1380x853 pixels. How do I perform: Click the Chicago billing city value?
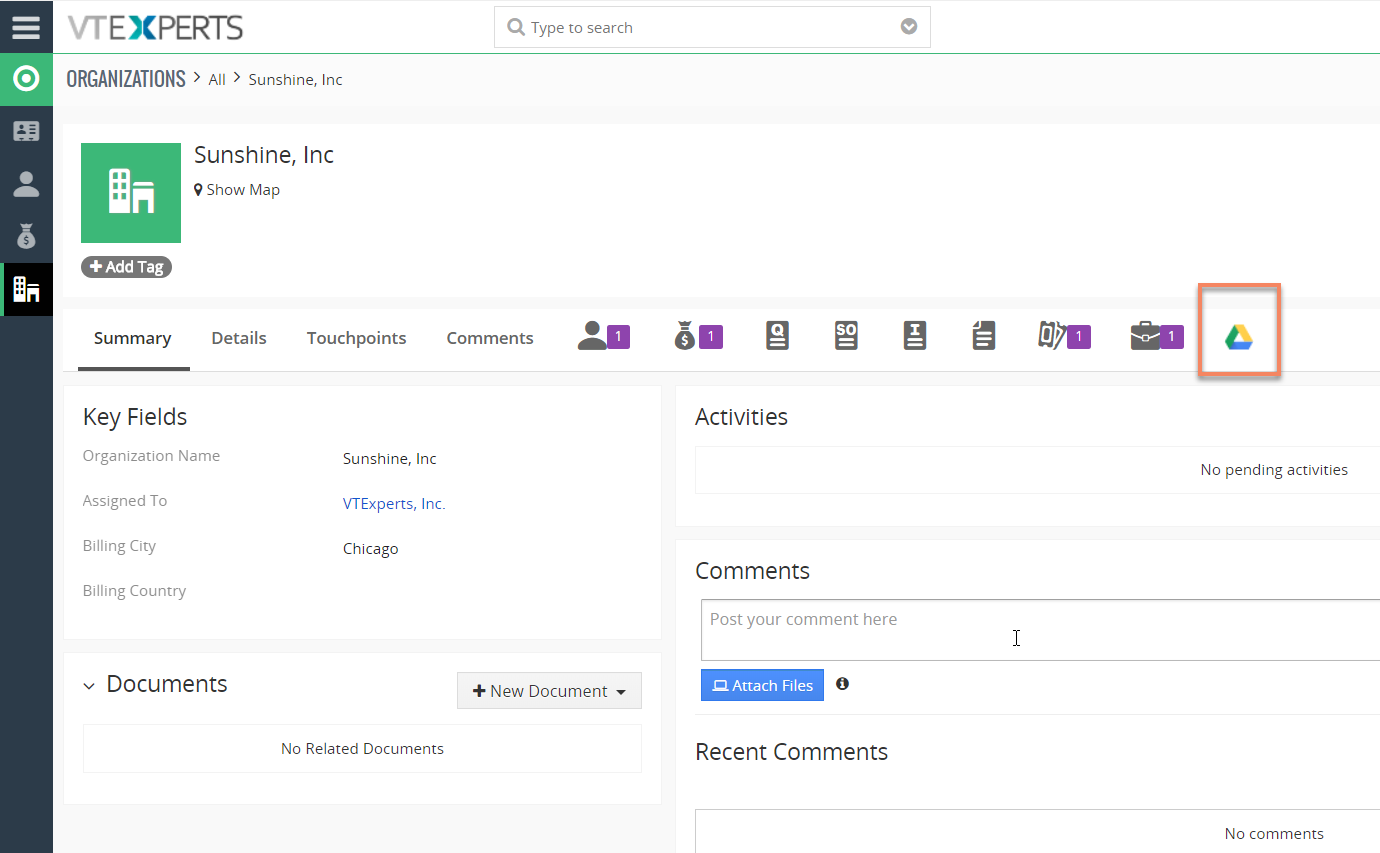click(371, 549)
